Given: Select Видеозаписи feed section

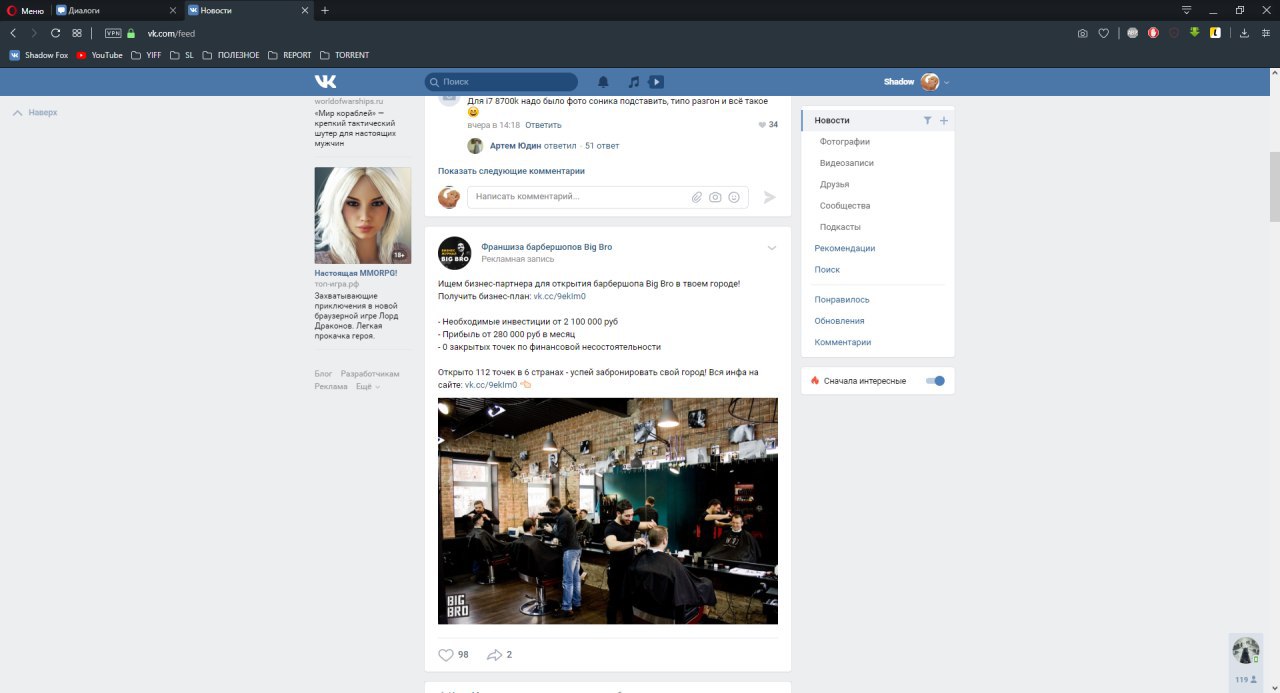Looking at the screenshot, I should pyautogui.click(x=846, y=163).
